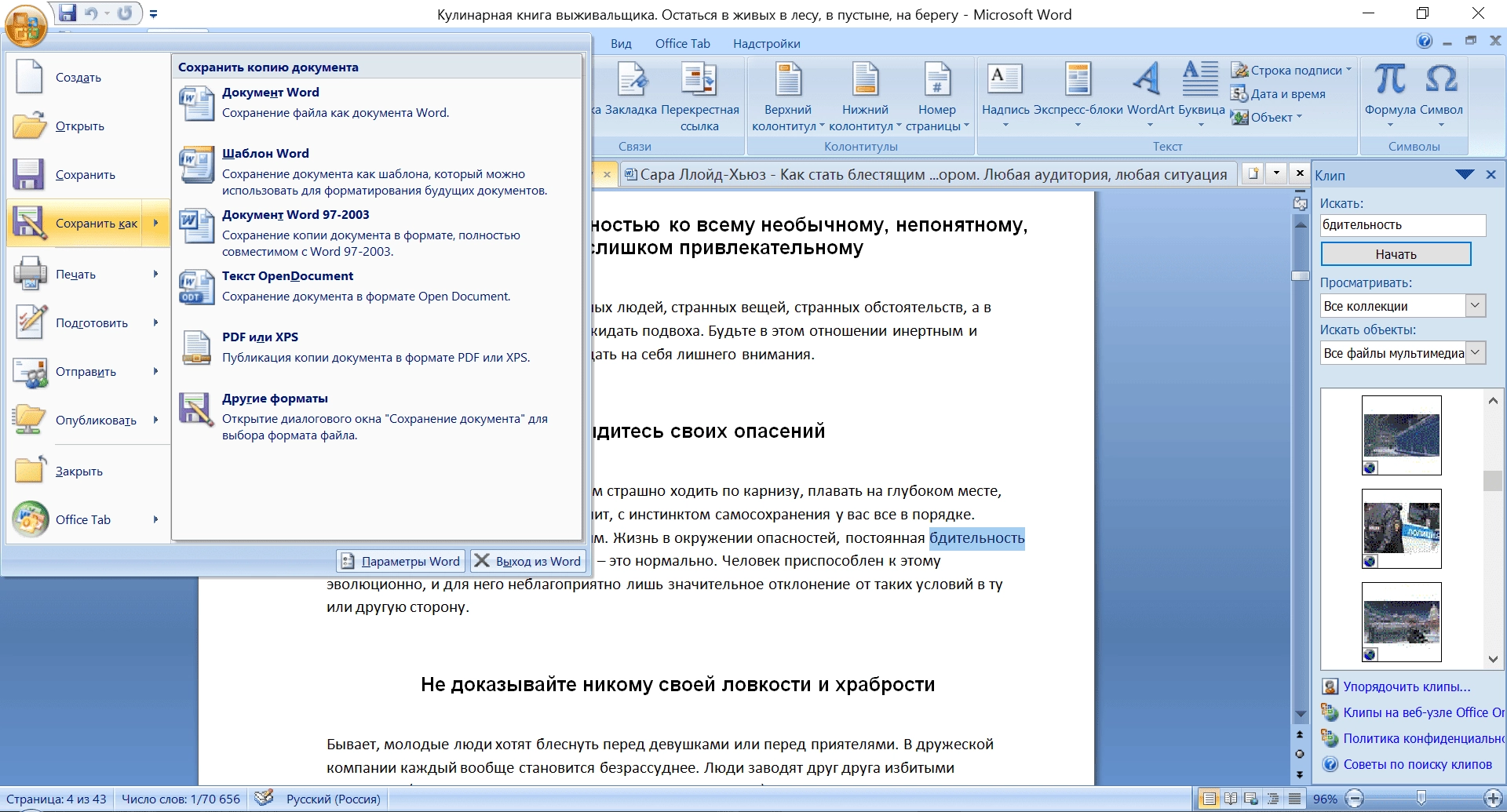Open Quick Access toolbar customize dropdown
Image resolution: width=1507 pixels, height=812 pixels.
pos(153,14)
